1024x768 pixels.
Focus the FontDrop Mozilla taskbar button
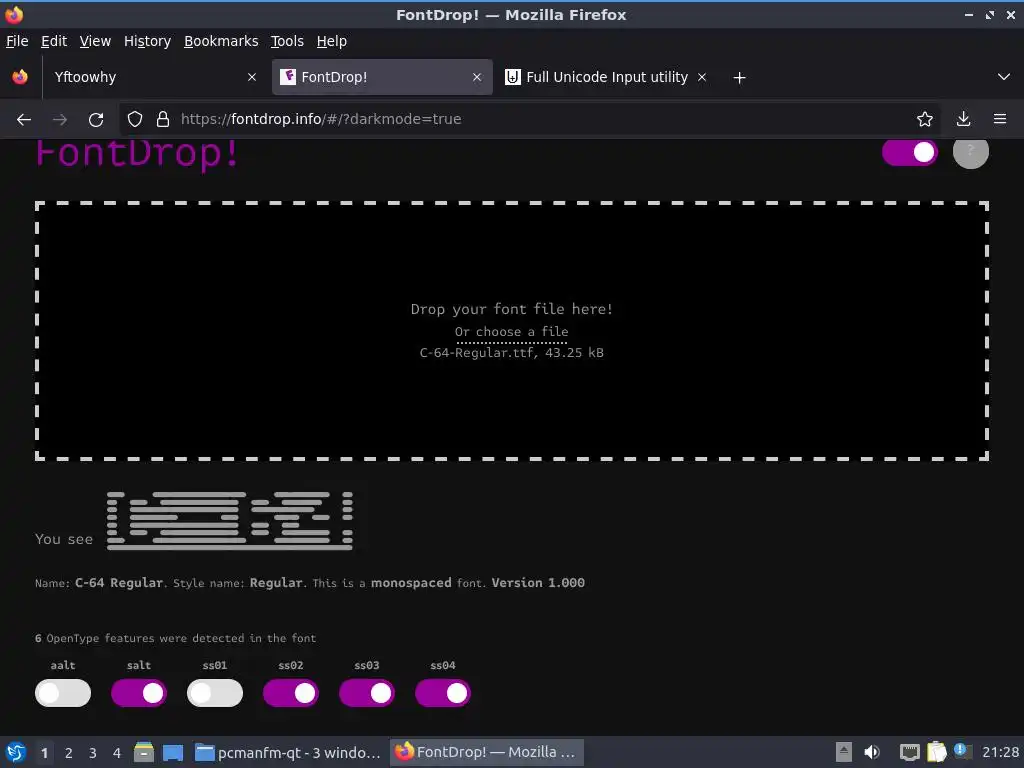486,752
